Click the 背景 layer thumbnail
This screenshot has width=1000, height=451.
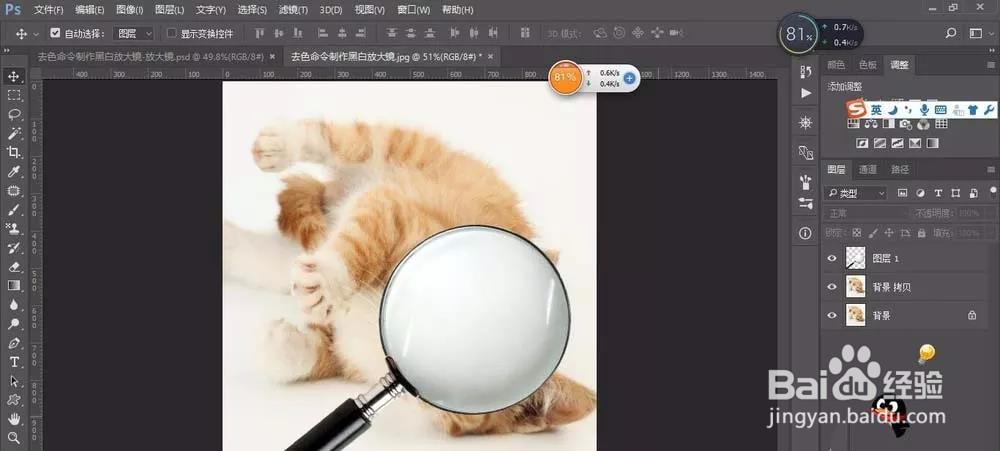(x=855, y=314)
